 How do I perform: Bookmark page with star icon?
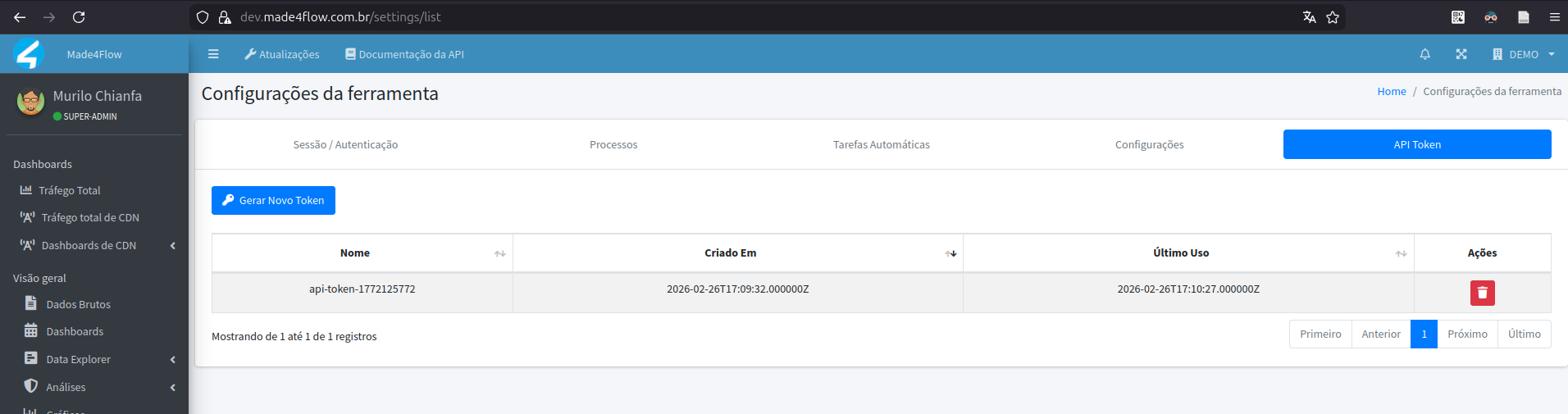[1333, 16]
